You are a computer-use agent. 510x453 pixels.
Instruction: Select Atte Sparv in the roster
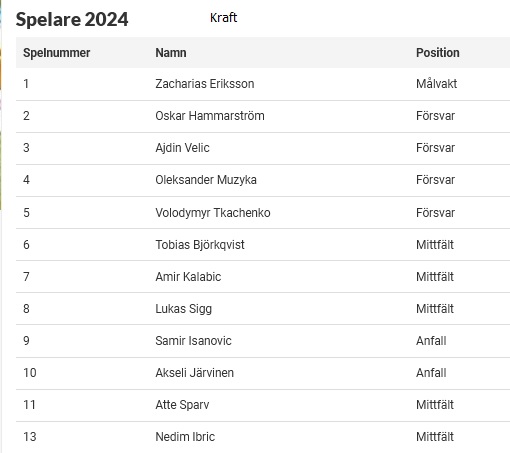point(182,405)
